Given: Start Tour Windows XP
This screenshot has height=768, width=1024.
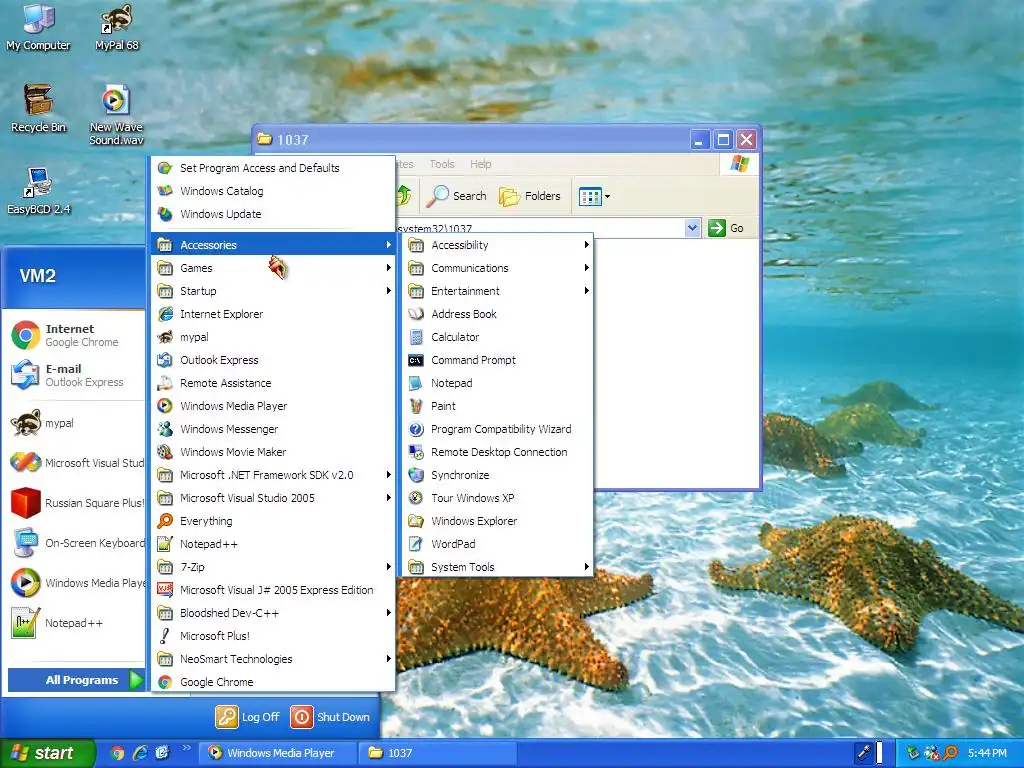Looking at the screenshot, I should [498, 498].
